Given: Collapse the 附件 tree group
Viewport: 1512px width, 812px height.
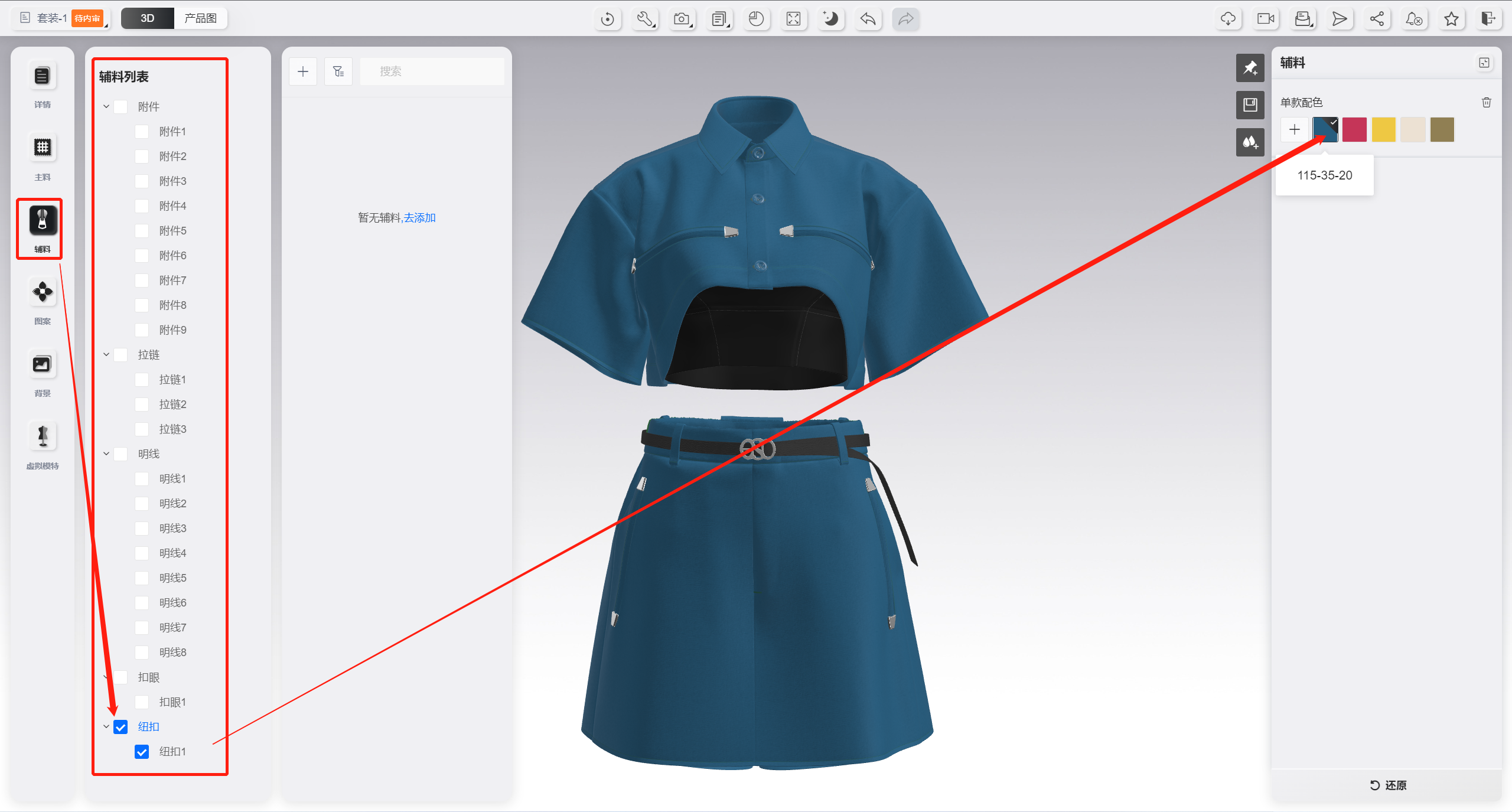Looking at the screenshot, I should 106,107.
